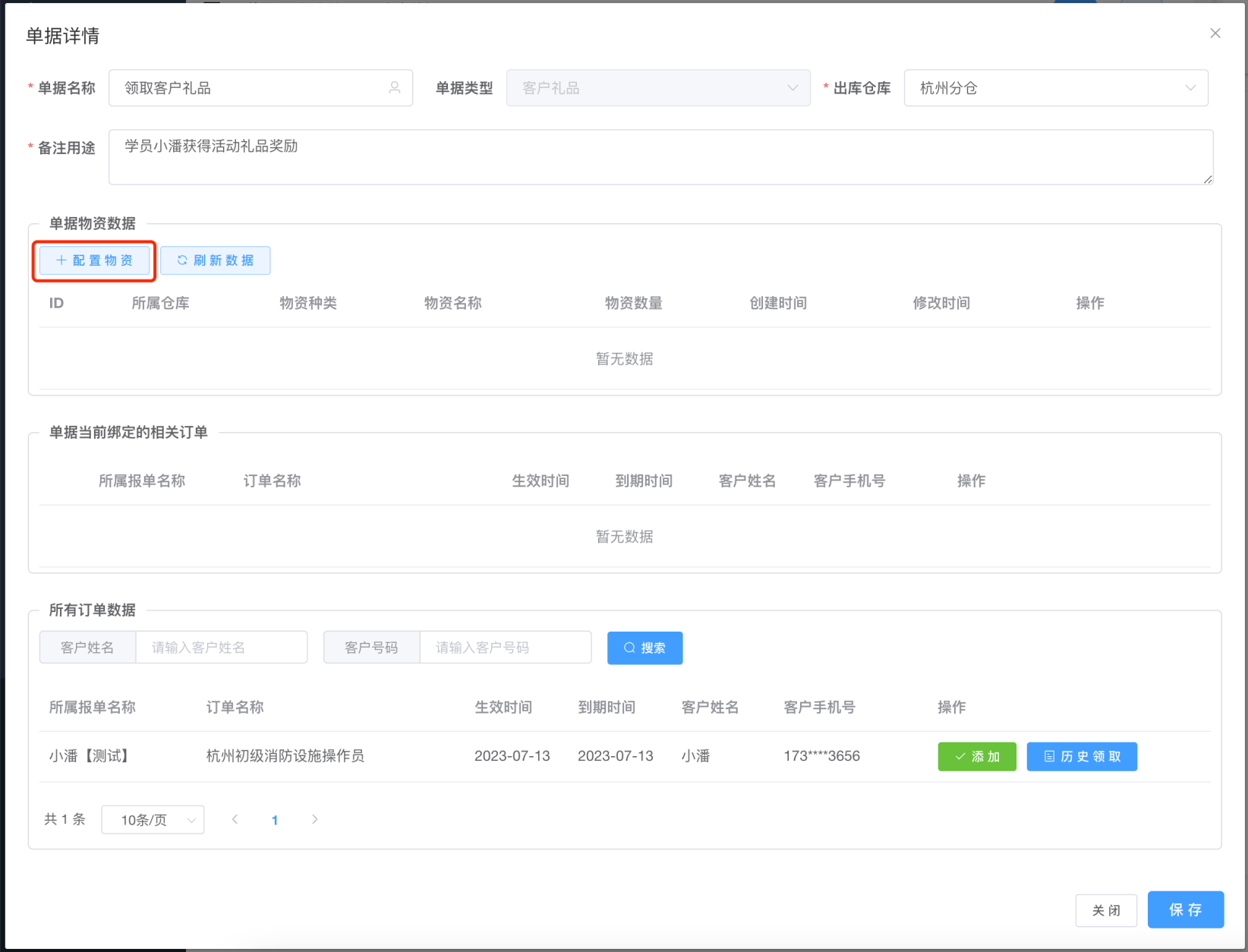Click the user icon in 单据名称 field
This screenshot has height=952, width=1248.
tap(394, 88)
